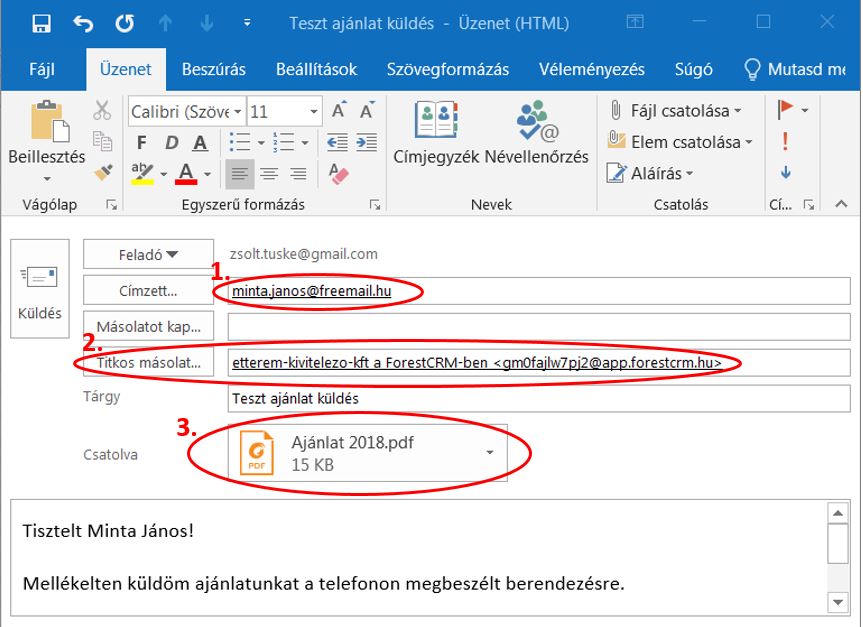Click the Névellenőrzés check names icon

pos(537,133)
